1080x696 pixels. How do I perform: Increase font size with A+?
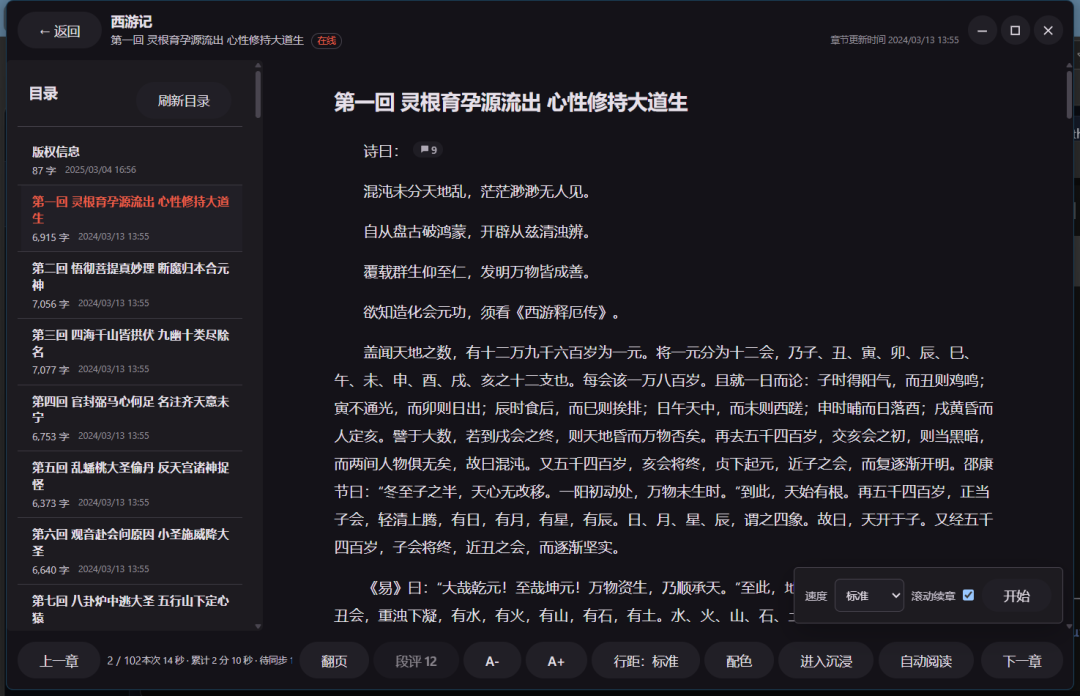[556, 661]
